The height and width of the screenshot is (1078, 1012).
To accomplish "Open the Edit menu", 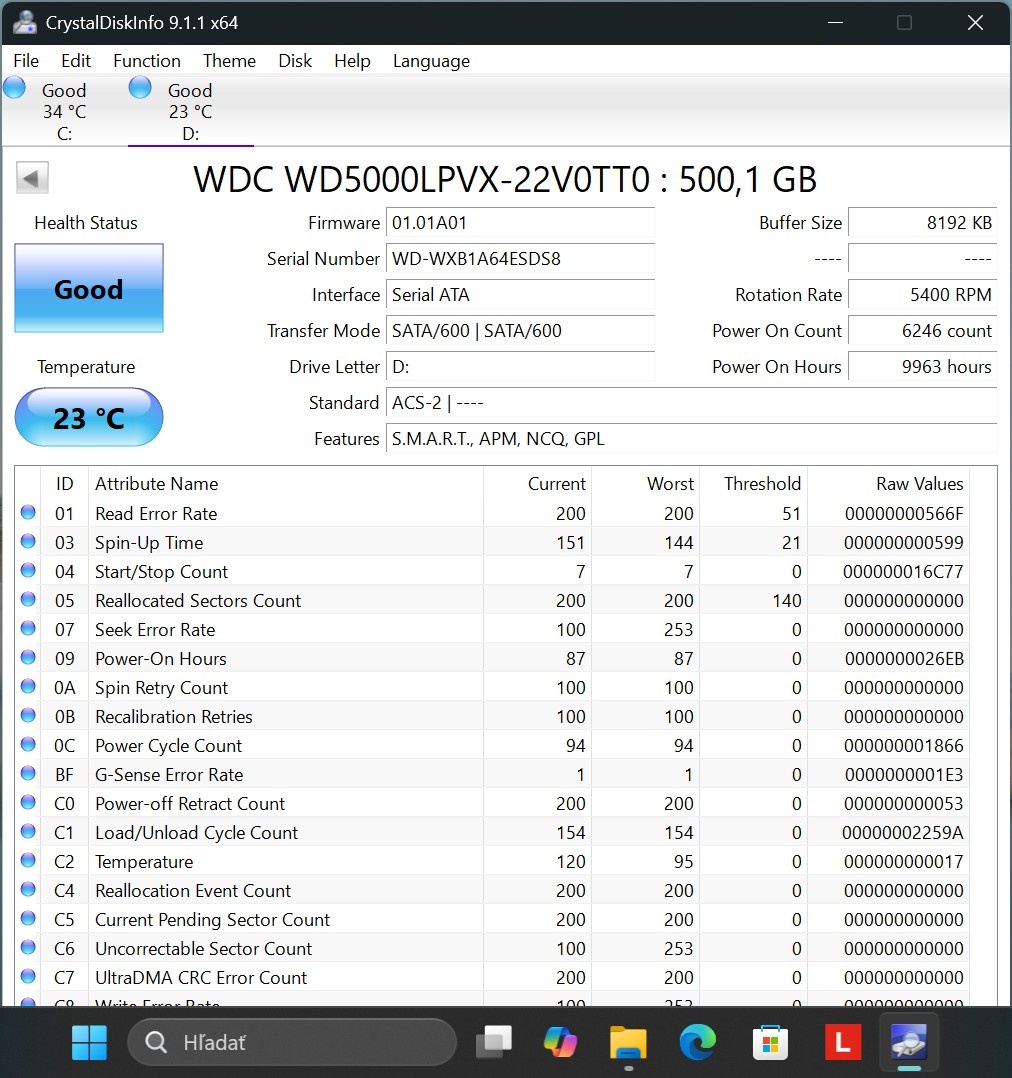I will pos(76,61).
